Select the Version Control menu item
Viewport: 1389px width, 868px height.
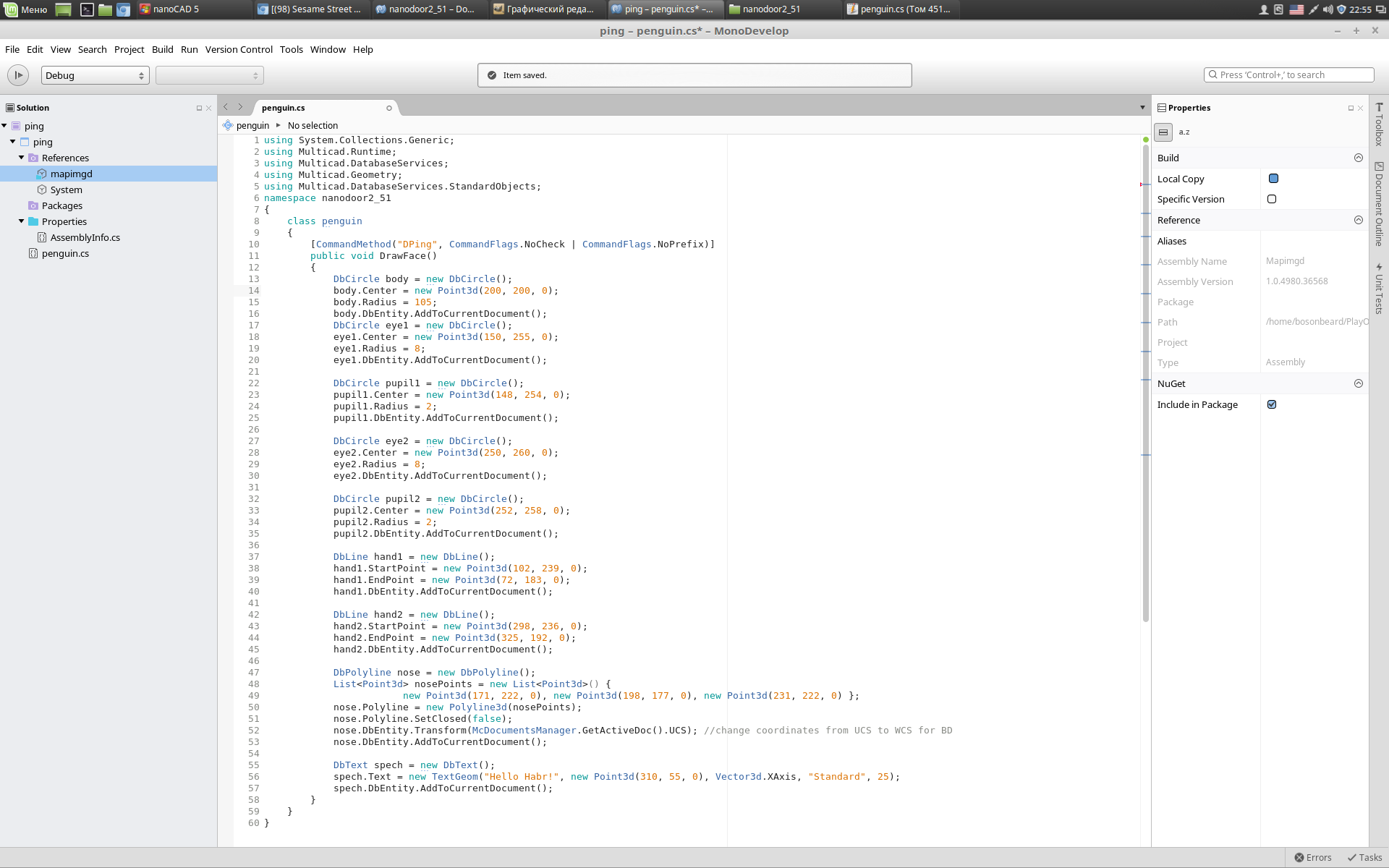(x=239, y=49)
